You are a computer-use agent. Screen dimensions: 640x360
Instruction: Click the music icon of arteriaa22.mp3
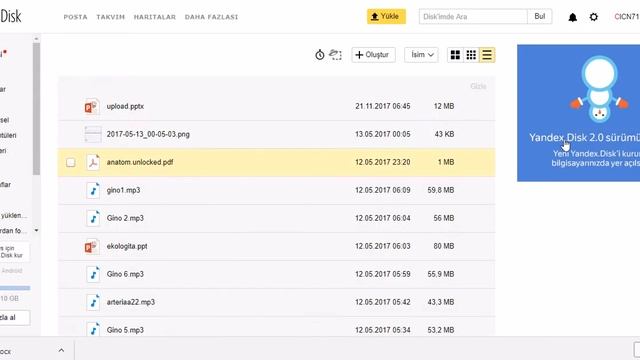tap(93, 302)
